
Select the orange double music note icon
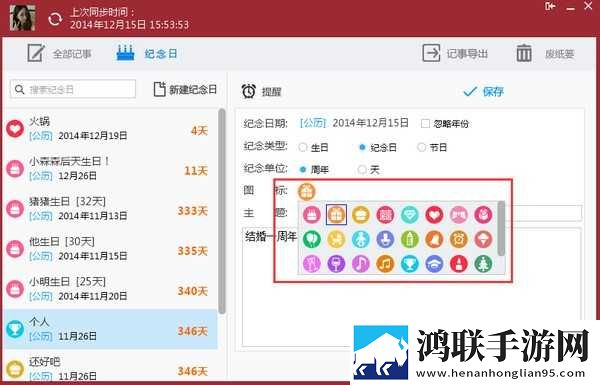click(x=385, y=264)
